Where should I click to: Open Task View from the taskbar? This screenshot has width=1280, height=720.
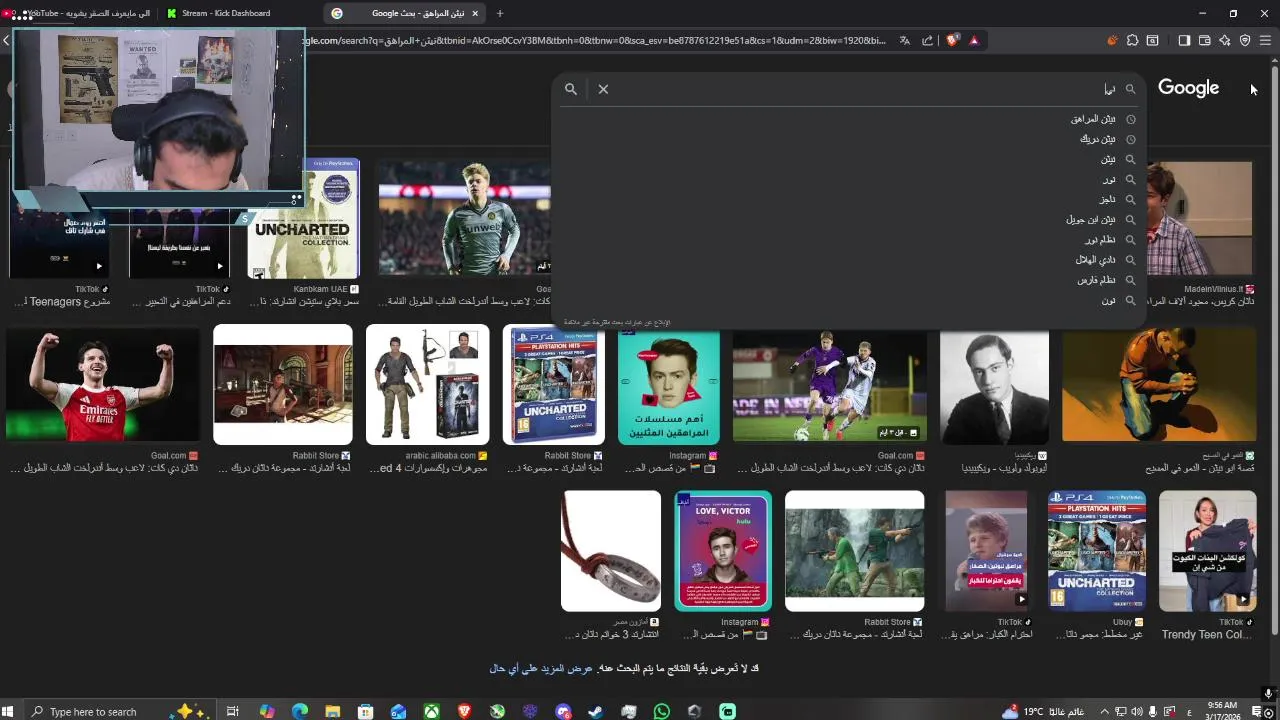[x=232, y=711]
